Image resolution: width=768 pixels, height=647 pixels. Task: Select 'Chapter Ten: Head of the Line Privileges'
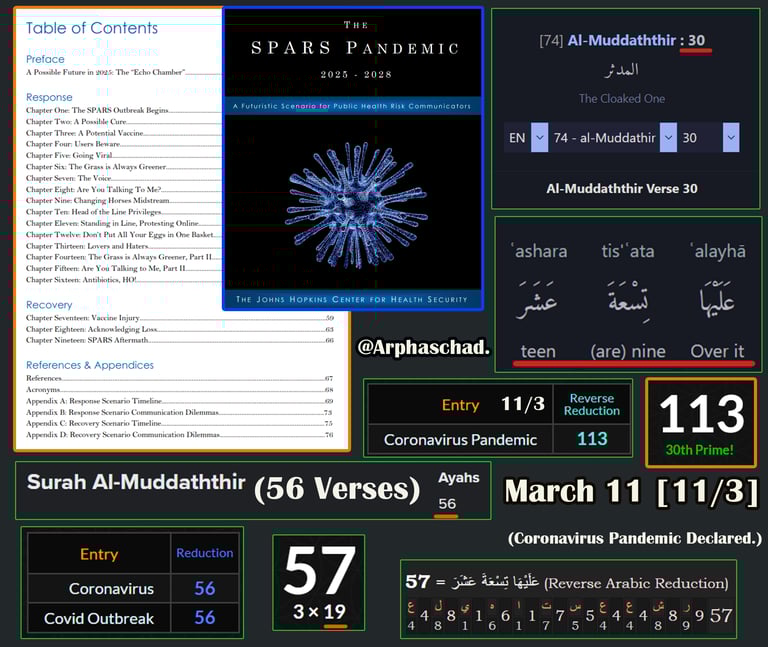[x=94, y=212]
